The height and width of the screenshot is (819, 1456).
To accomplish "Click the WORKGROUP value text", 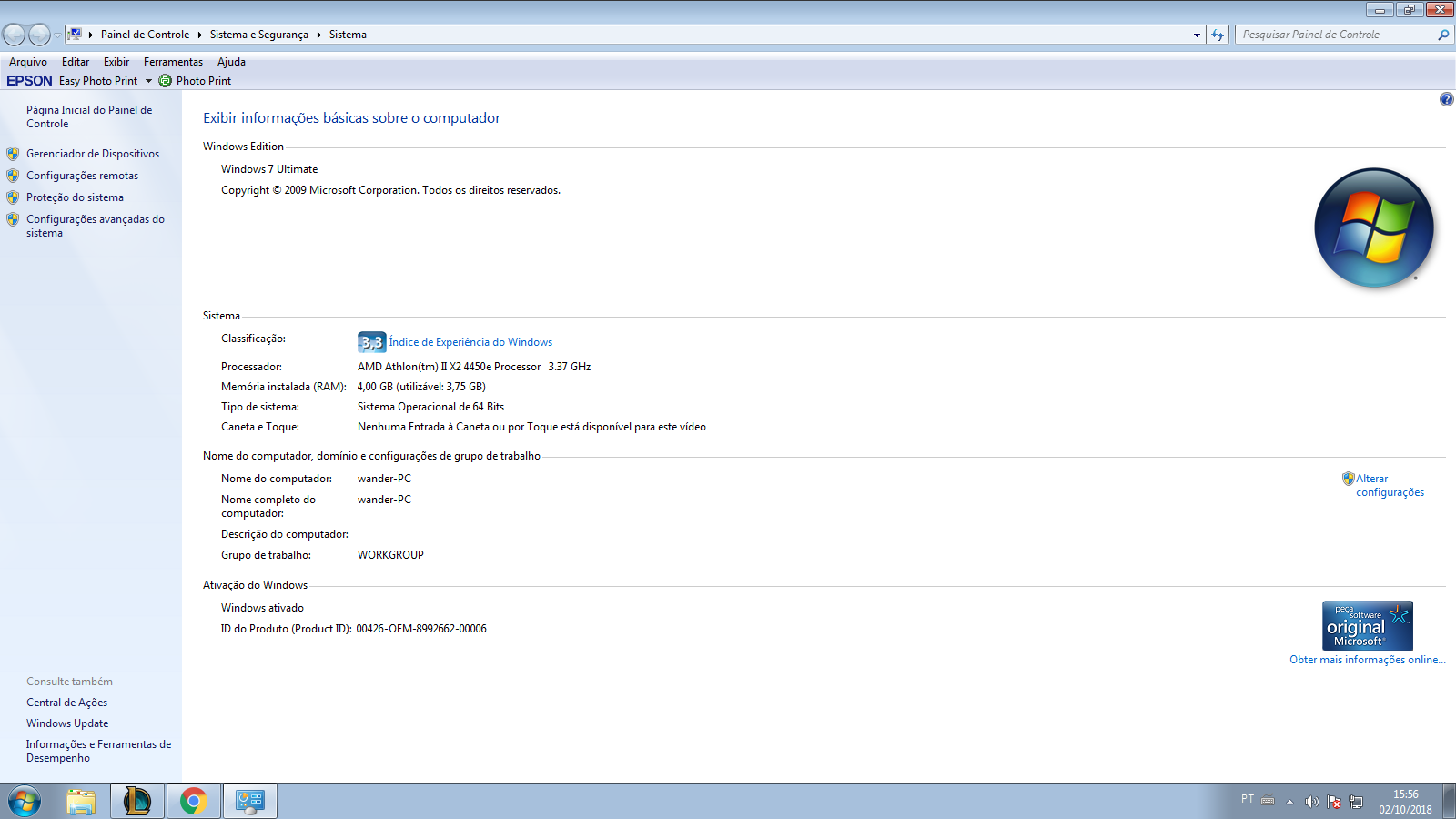I will point(390,555).
